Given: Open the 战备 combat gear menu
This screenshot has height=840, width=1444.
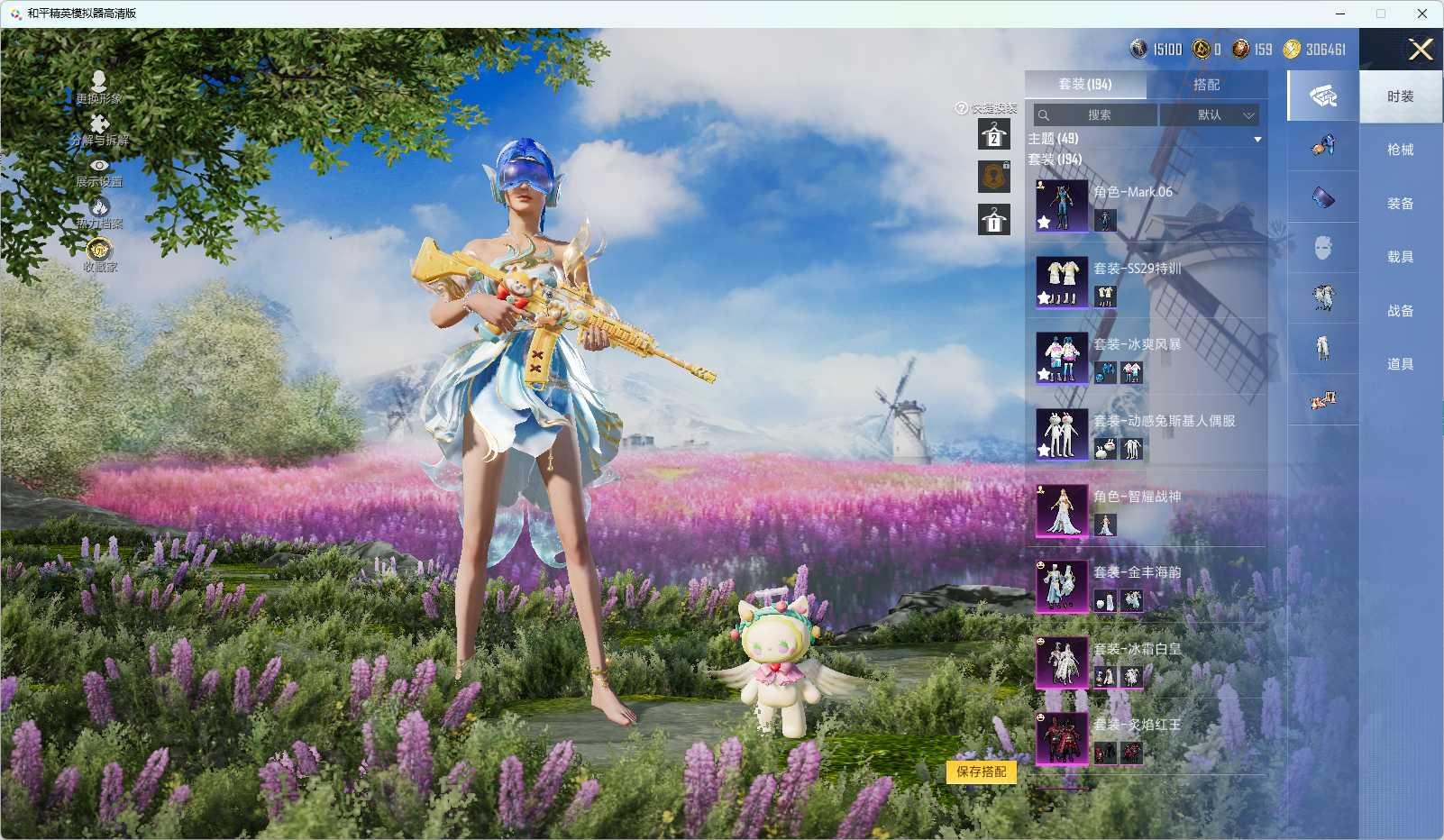Looking at the screenshot, I should [1401, 311].
